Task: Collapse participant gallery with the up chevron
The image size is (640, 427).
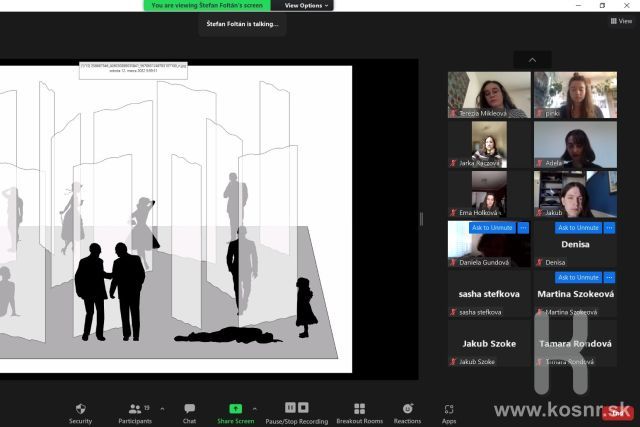Action: tap(532, 60)
